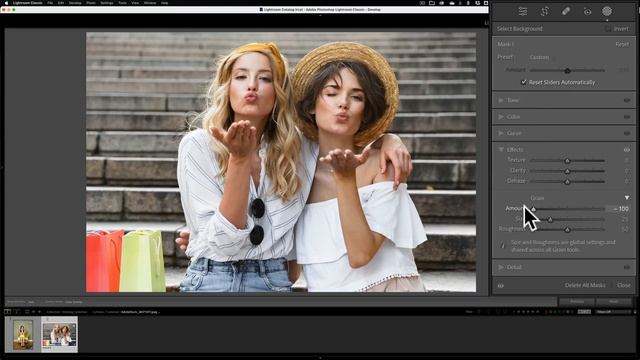
Task: Open the File menu
Action: click(x=50, y=3)
